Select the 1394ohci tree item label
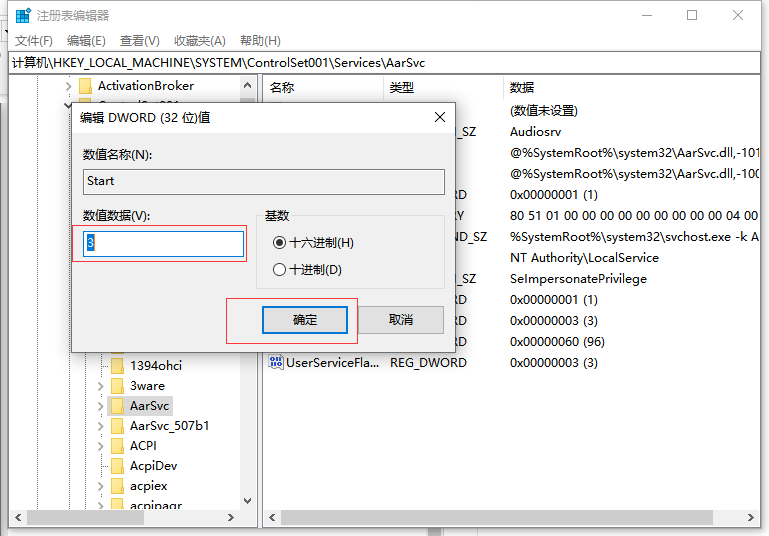The width and height of the screenshot is (769, 536). pyautogui.click(x=156, y=365)
